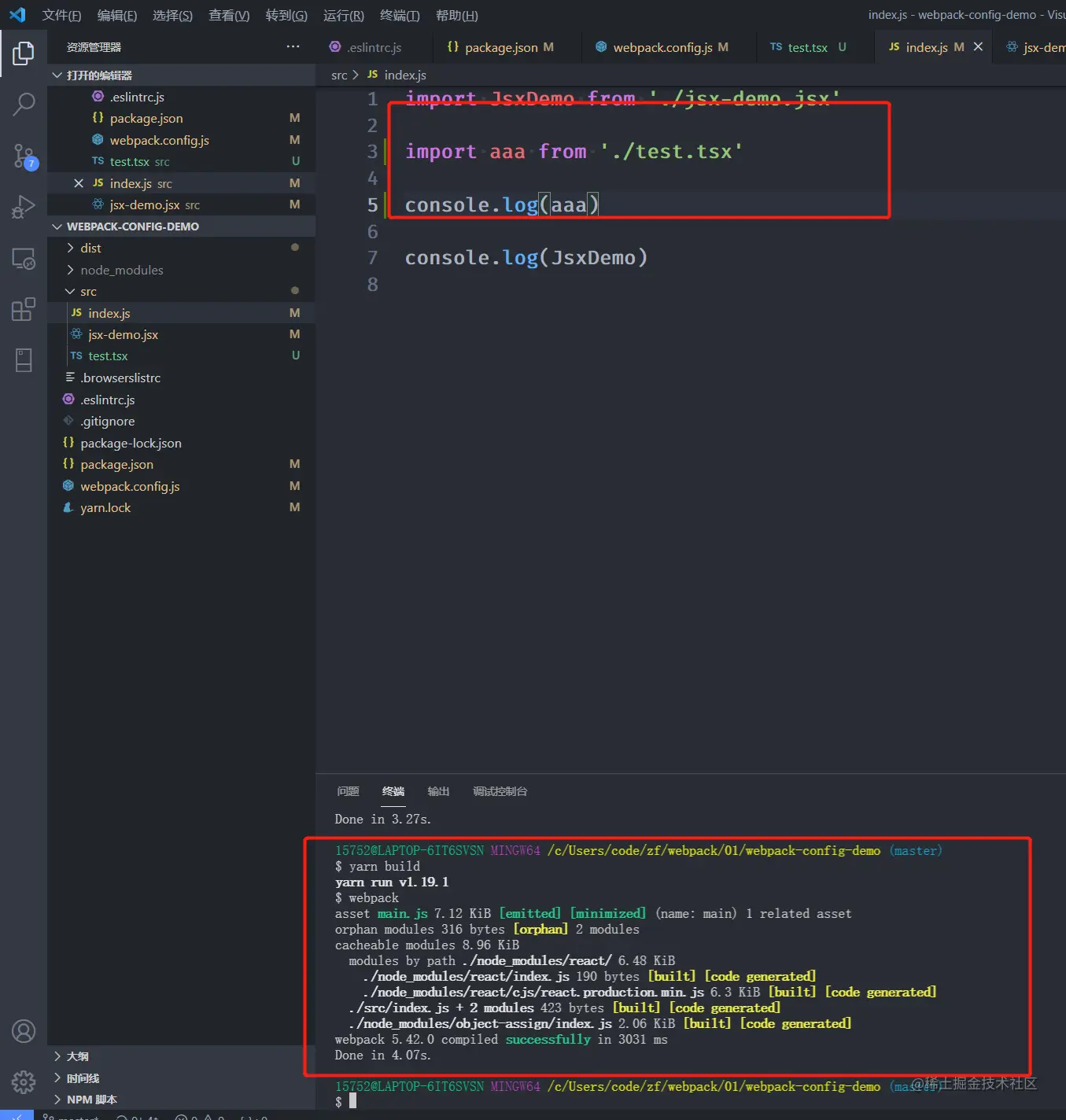Open .eslintrc.js in the project tree

pos(181,400)
